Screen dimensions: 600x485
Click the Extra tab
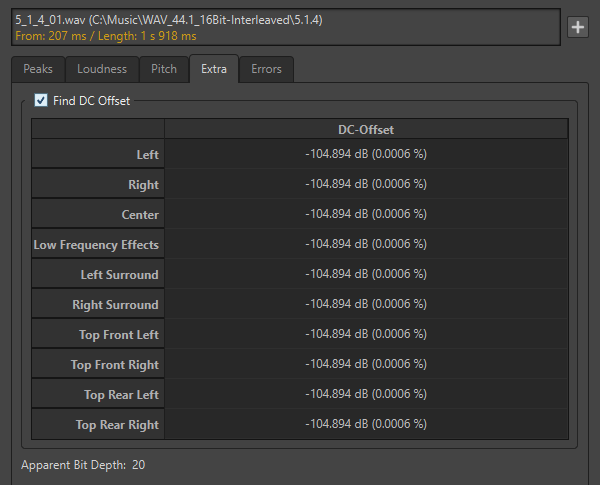pyautogui.click(x=213, y=69)
